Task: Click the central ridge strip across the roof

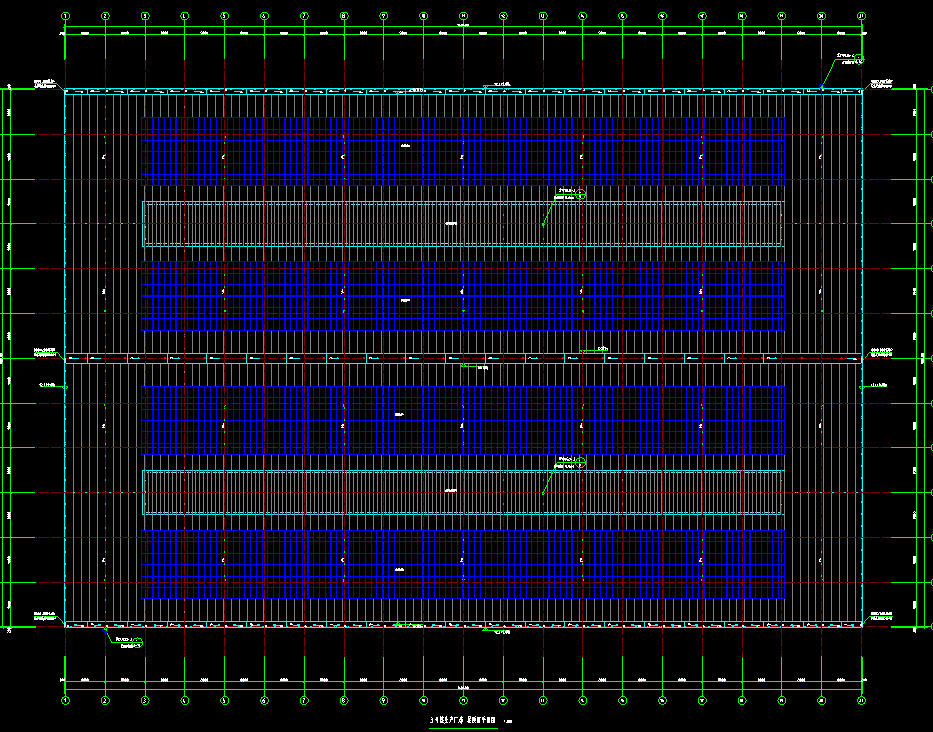Action: coord(300,358)
